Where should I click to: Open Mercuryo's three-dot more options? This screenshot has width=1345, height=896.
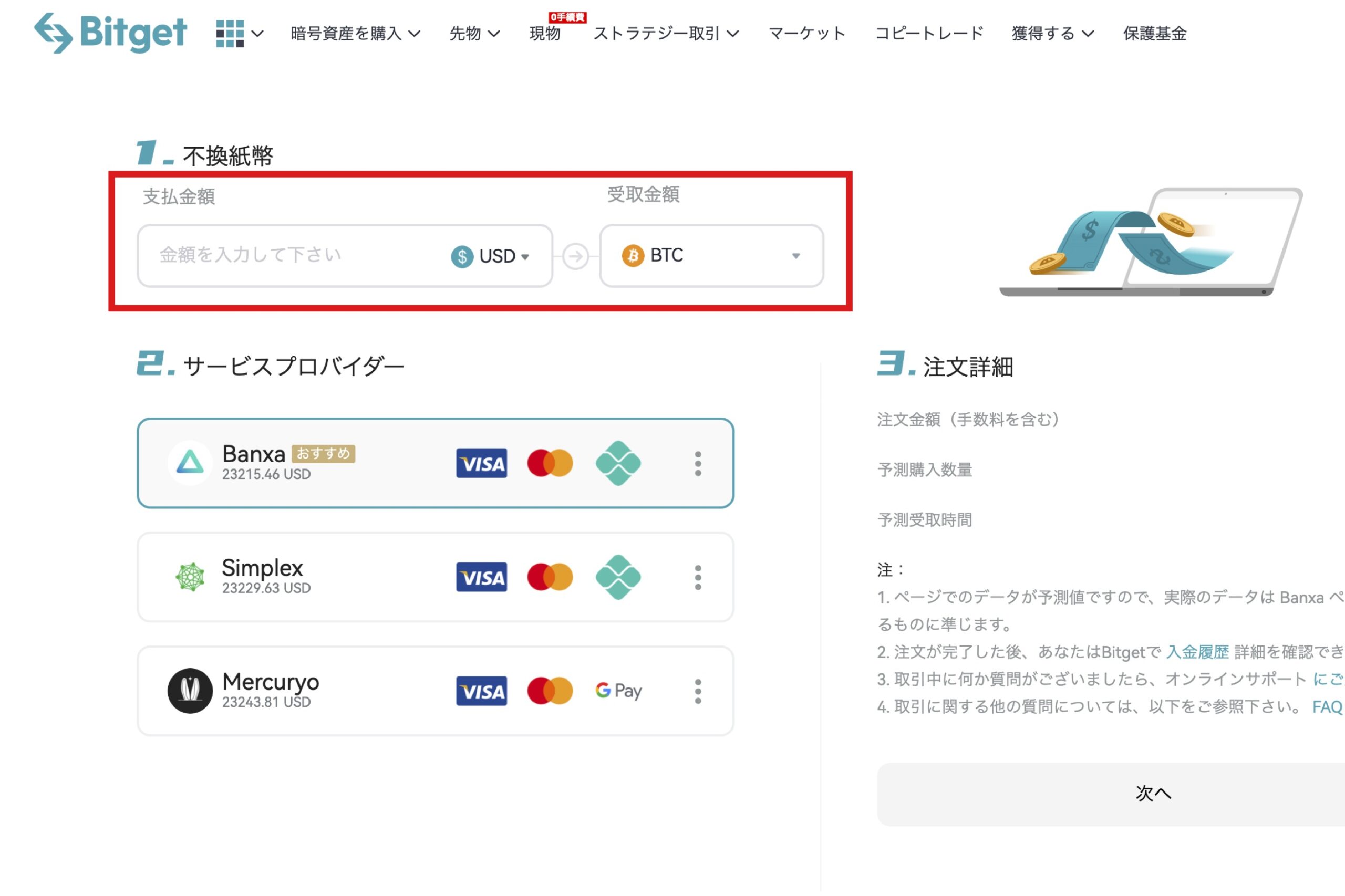pos(697,691)
